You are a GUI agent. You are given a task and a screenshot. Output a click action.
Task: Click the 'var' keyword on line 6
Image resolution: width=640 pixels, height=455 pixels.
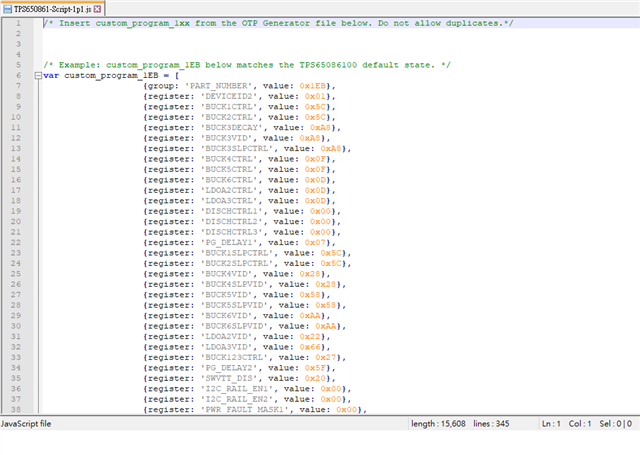tap(51, 75)
